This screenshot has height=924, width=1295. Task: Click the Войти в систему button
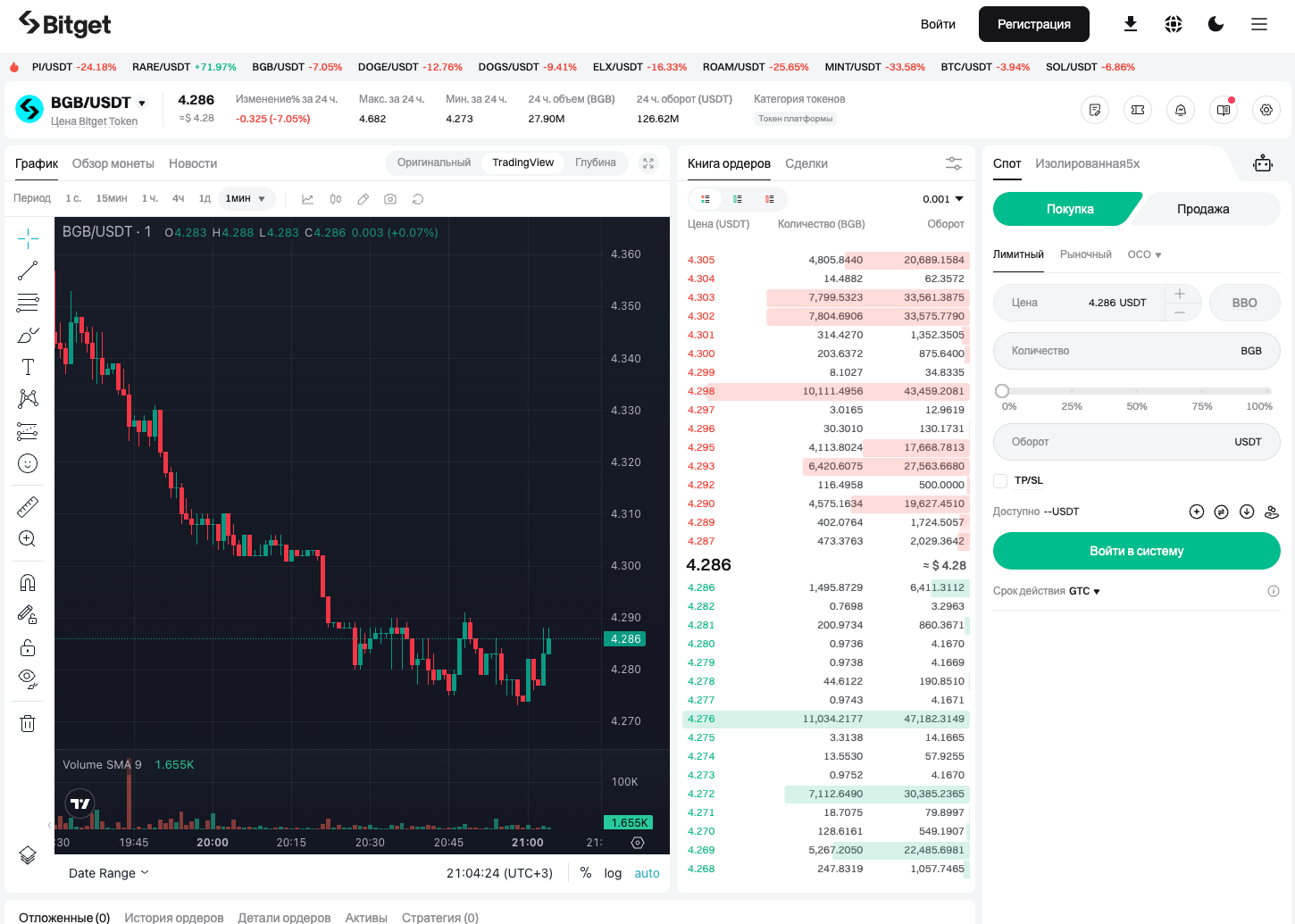pyautogui.click(x=1137, y=551)
